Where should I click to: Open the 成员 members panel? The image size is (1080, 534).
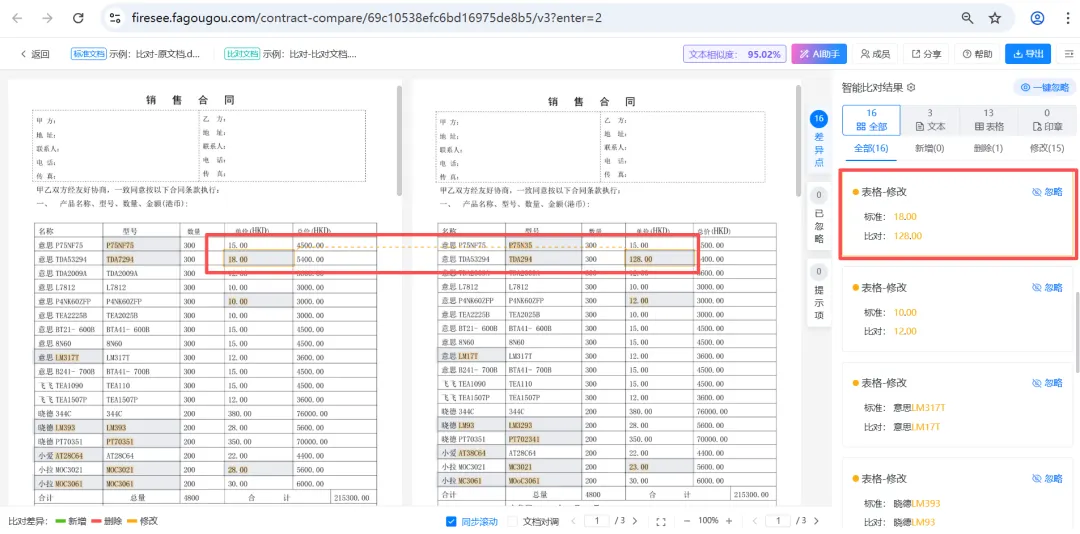click(875, 54)
